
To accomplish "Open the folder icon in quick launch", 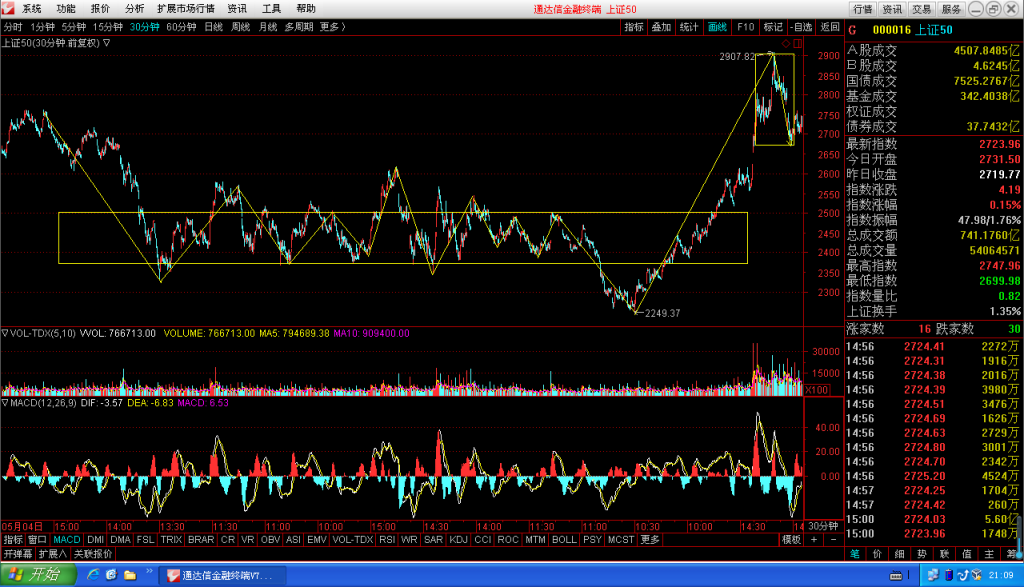I will [x=130, y=575].
